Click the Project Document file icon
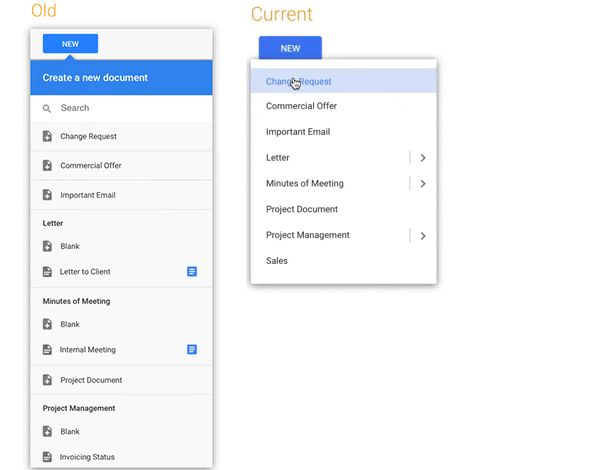The image size is (600, 470). 47,380
